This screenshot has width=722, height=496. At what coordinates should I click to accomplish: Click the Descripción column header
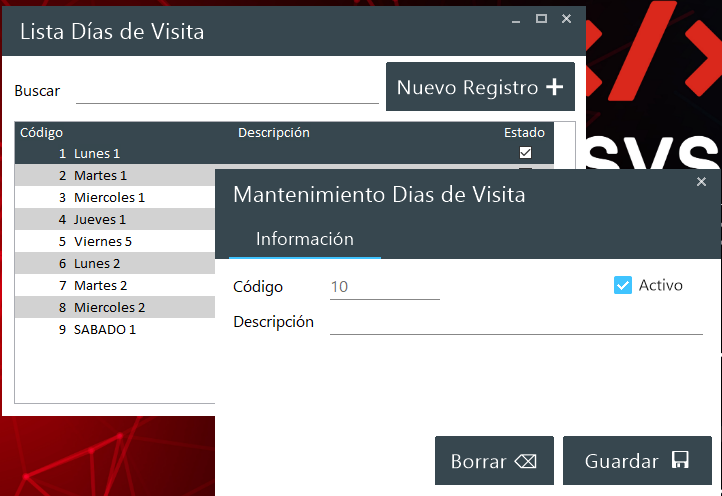point(273,132)
